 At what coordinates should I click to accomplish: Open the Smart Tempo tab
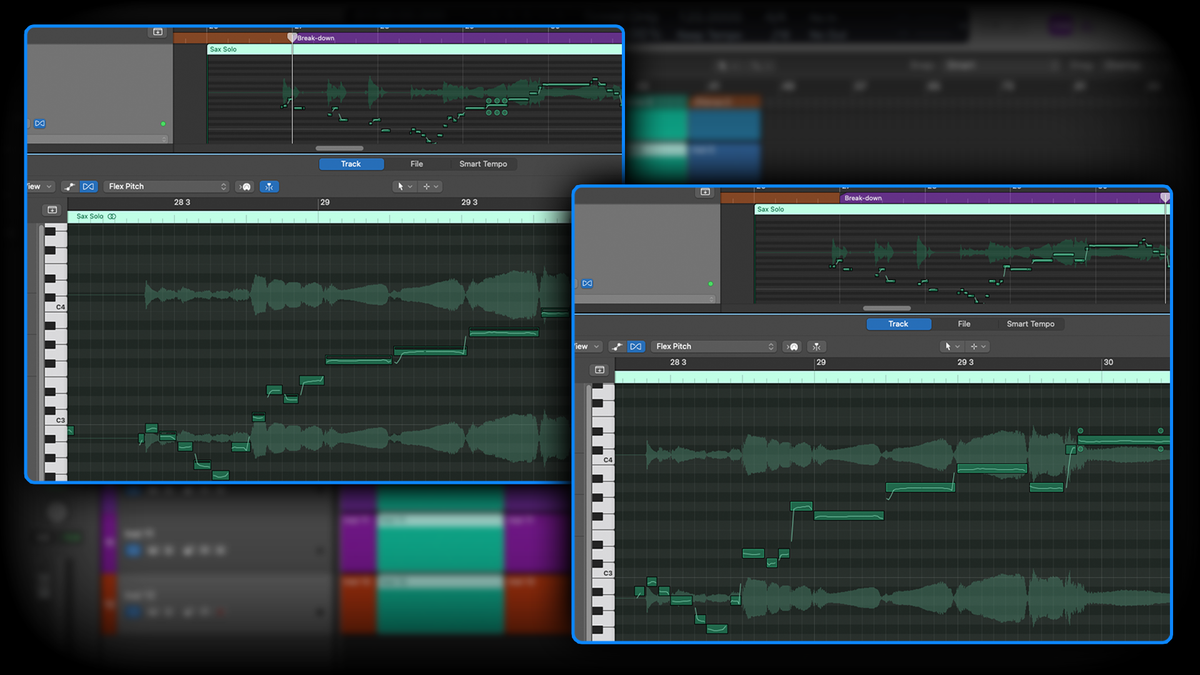[1031, 323]
